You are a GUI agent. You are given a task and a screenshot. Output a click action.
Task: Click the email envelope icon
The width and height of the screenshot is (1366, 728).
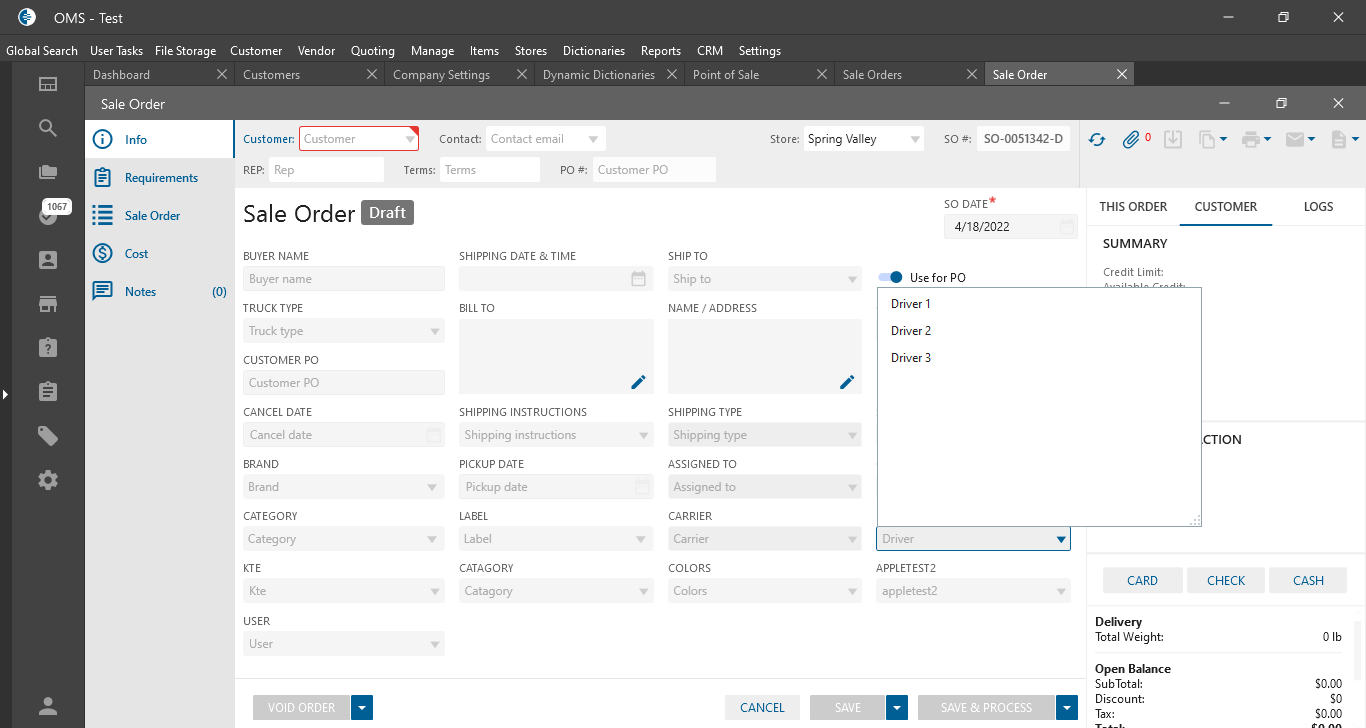(x=1295, y=140)
